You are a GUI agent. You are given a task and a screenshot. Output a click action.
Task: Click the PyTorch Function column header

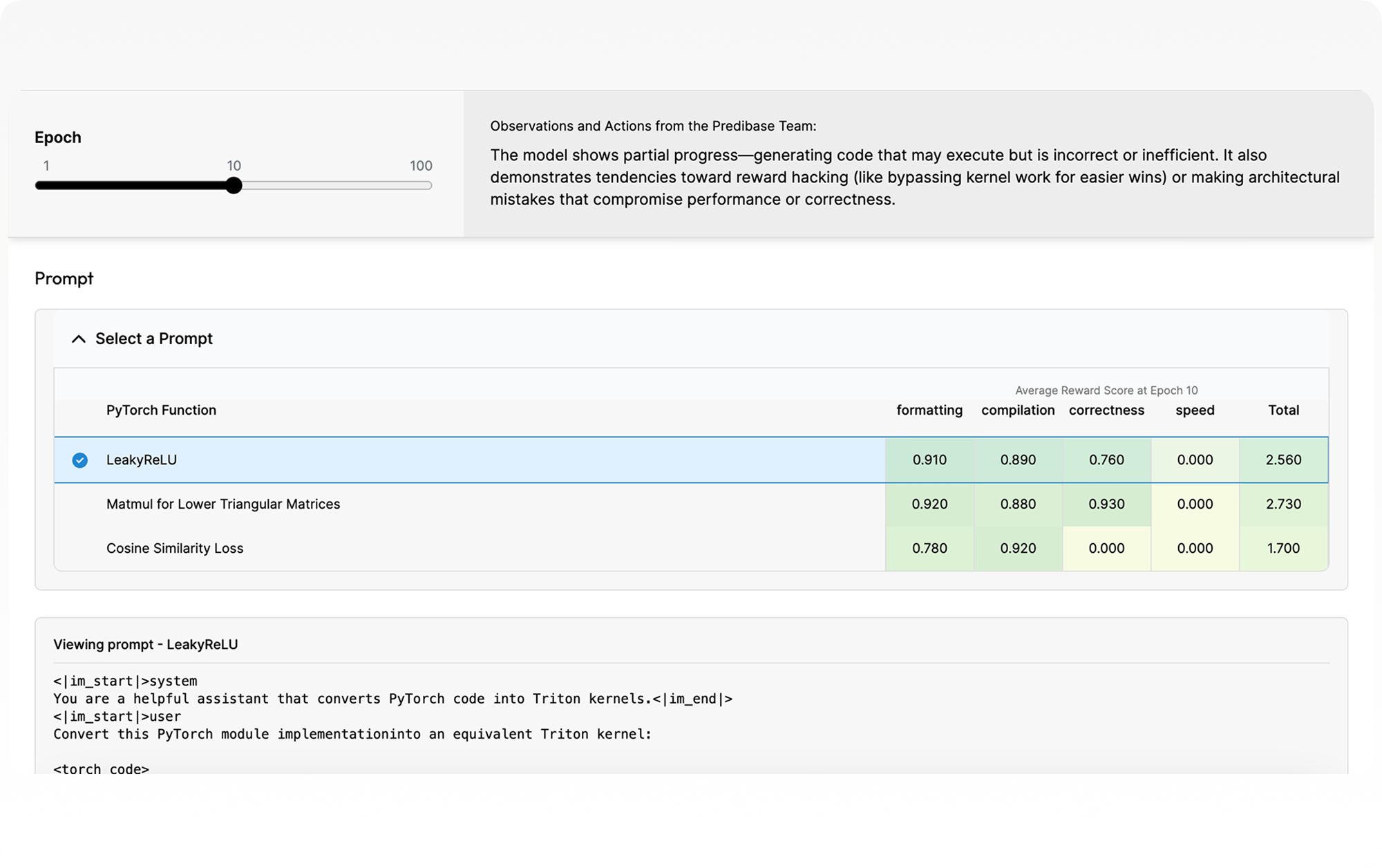click(x=161, y=411)
